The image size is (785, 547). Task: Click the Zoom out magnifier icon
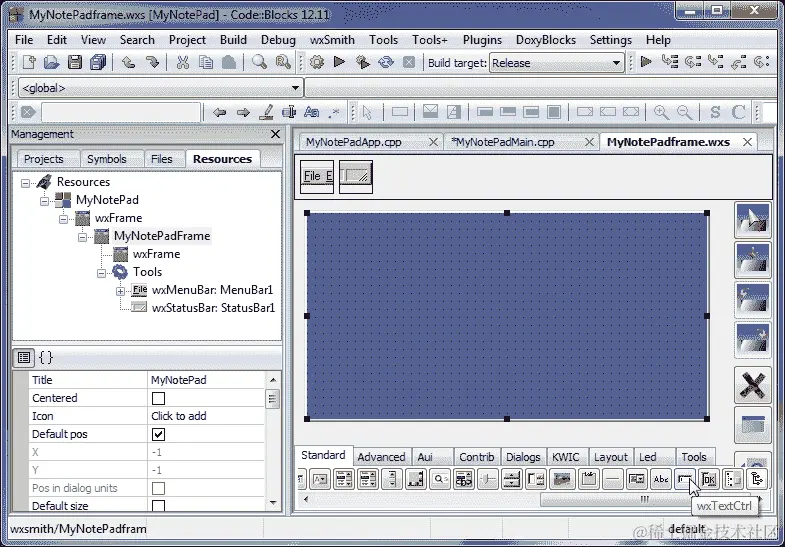point(684,112)
